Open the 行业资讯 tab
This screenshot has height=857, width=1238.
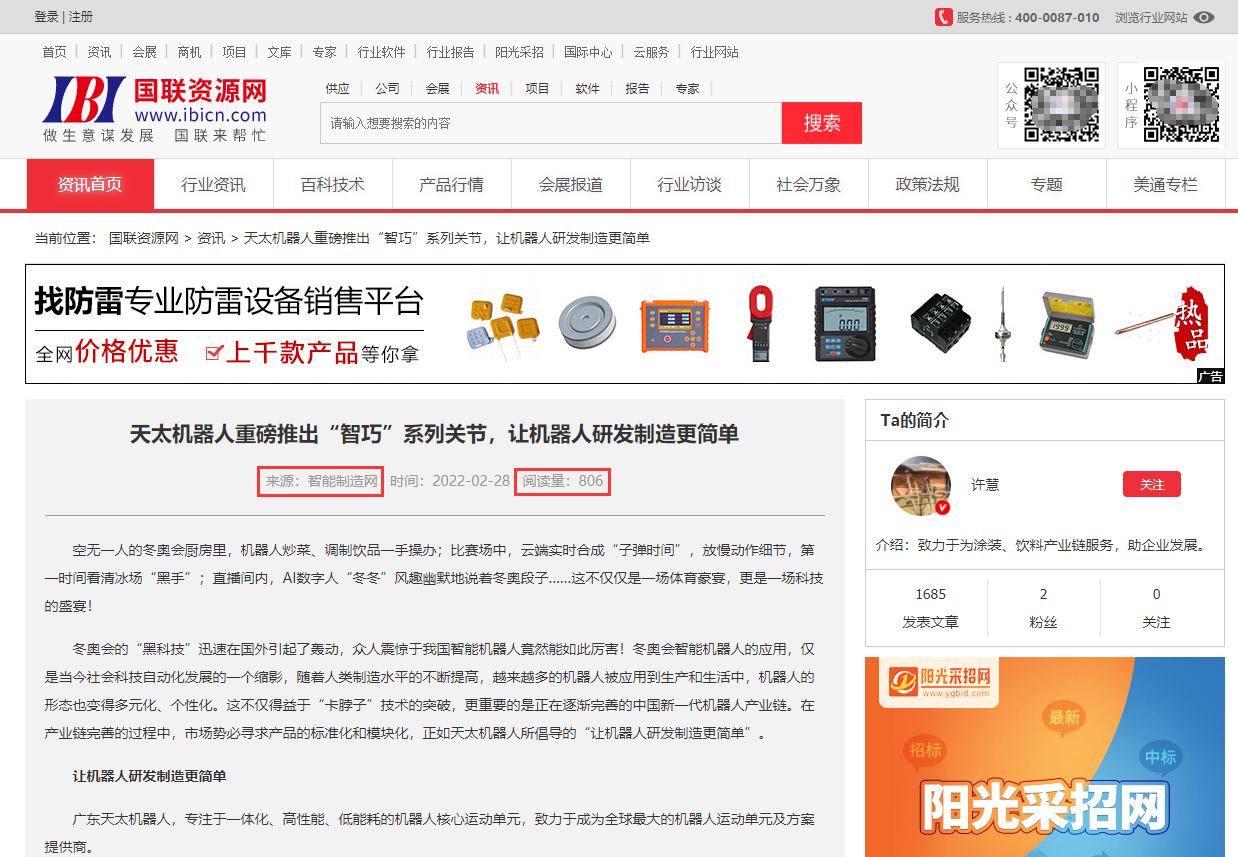coord(213,185)
